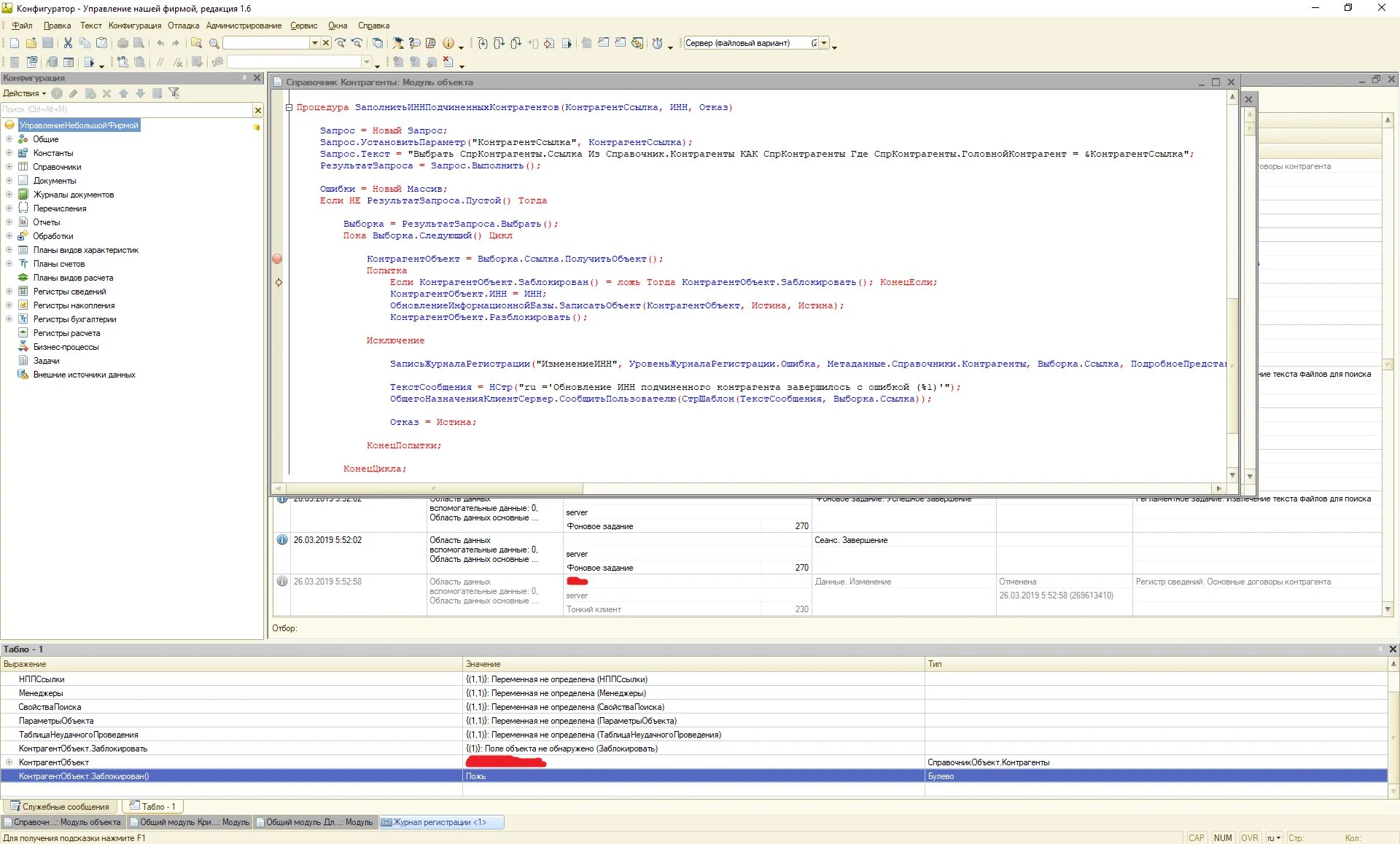Toggle the red breakpoint in code margin
This screenshot has height=844, width=1400.
click(x=277, y=259)
